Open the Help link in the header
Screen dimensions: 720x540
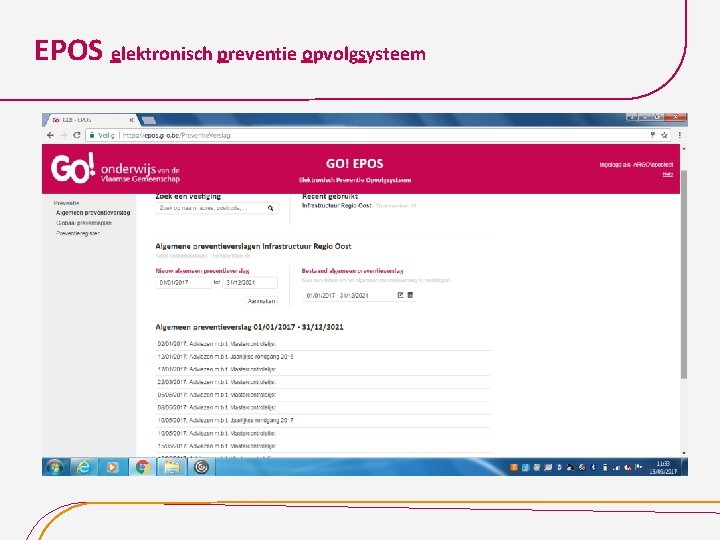coord(668,174)
